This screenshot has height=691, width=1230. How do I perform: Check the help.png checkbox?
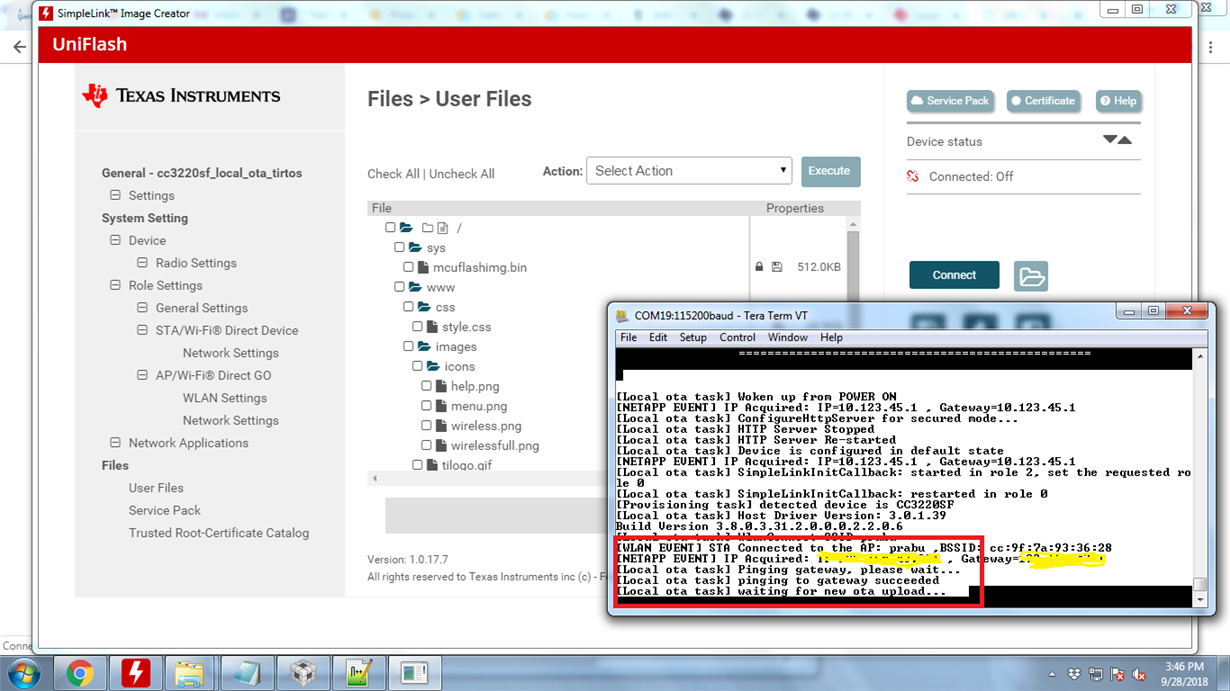(426, 386)
